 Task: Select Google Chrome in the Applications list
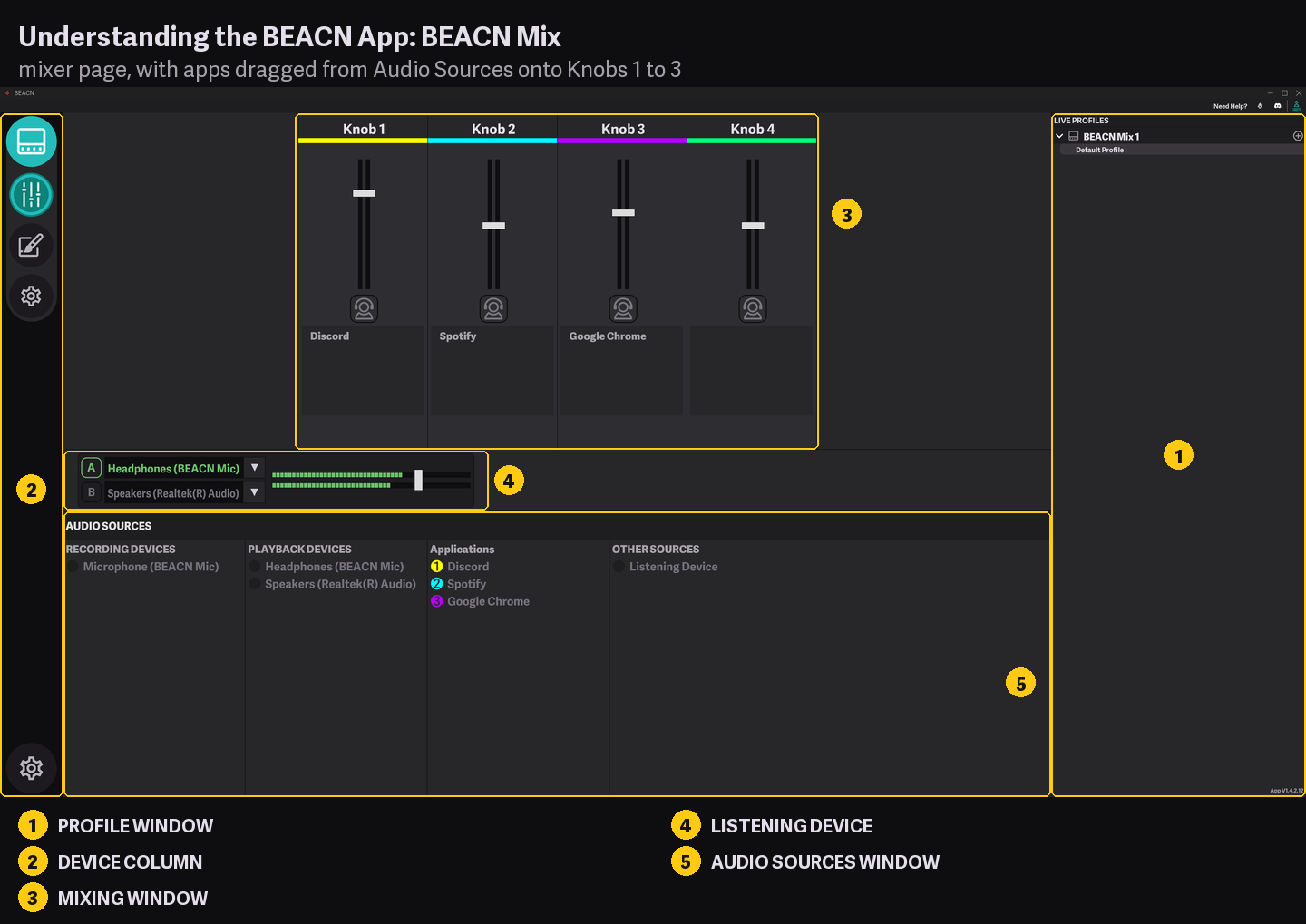[488, 601]
